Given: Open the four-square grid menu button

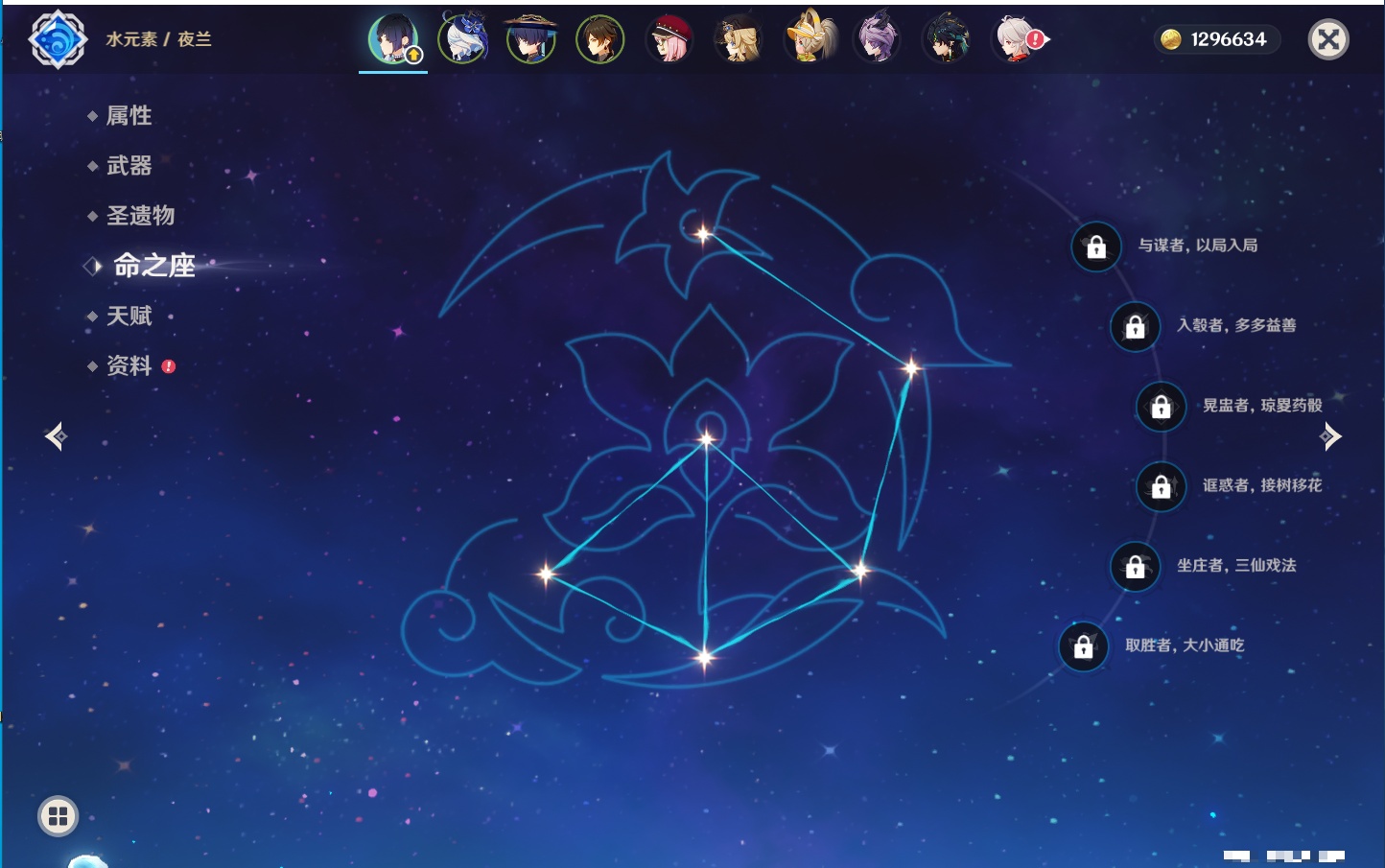Looking at the screenshot, I should (x=58, y=816).
